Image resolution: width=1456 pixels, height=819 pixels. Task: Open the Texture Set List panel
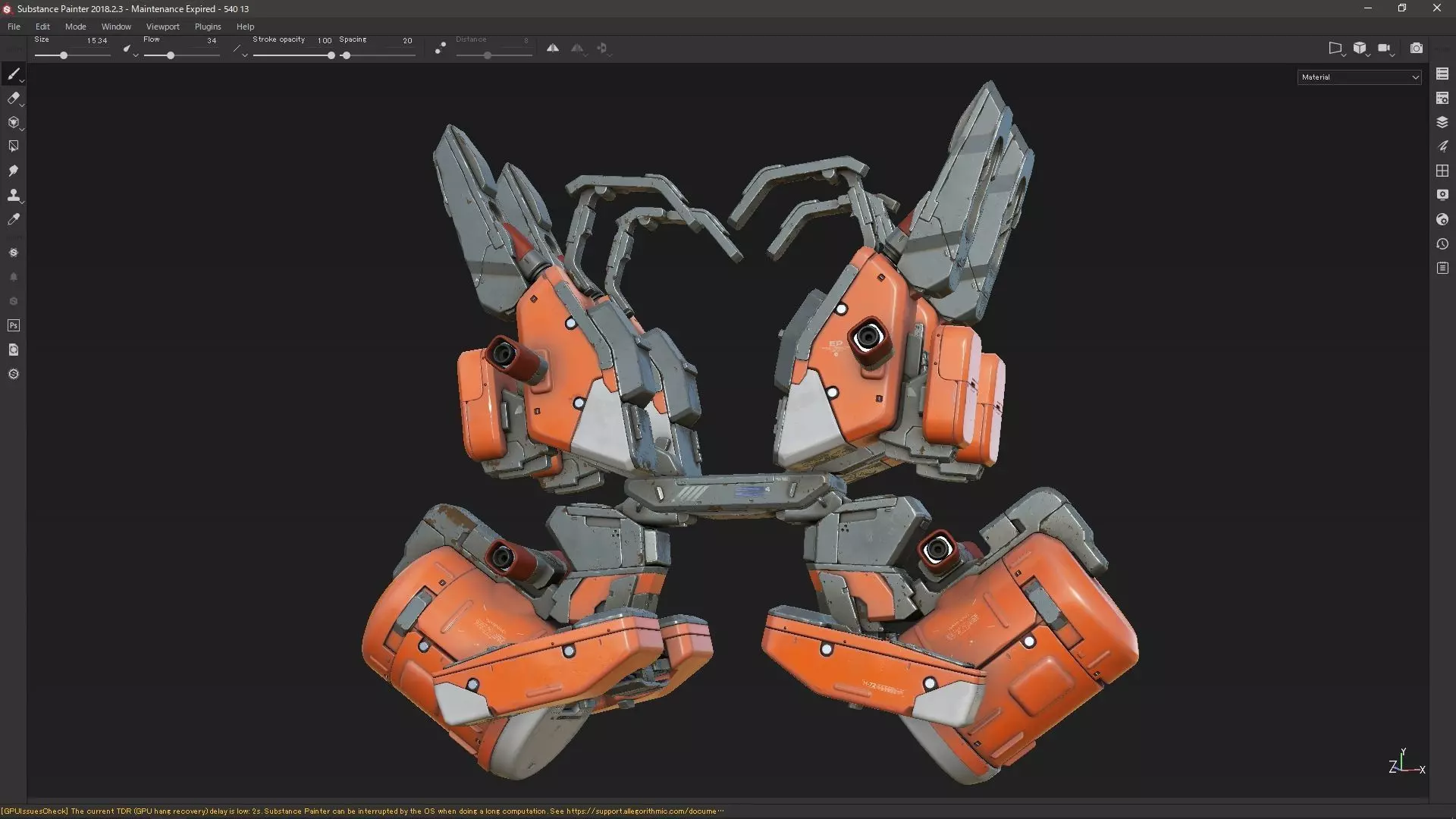[x=1442, y=74]
